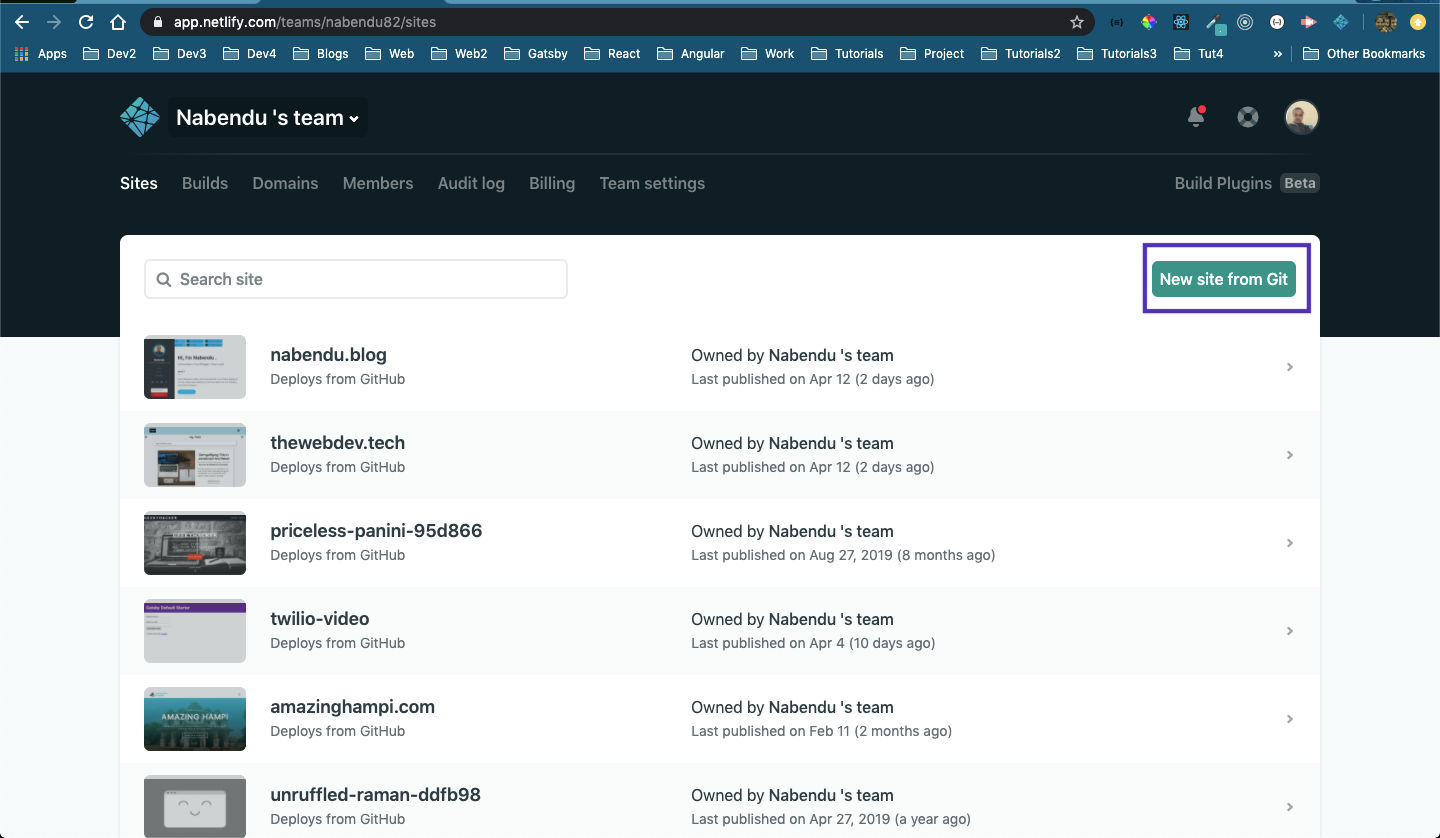Image resolution: width=1440 pixels, height=838 pixels.
Task: Open the Audit log tab
Action: tap(471, 183)
